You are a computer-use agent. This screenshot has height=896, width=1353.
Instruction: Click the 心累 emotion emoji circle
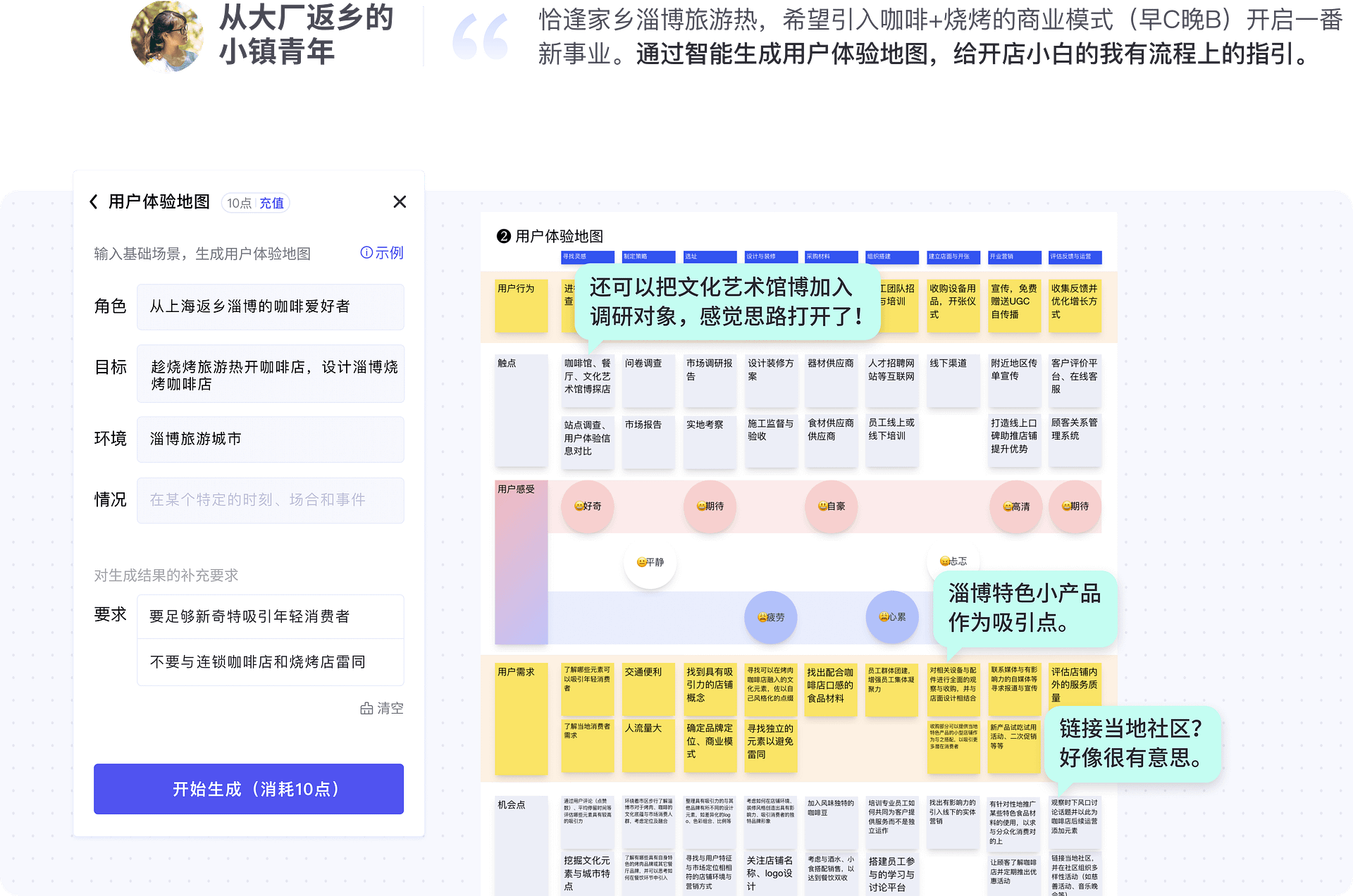891,617
